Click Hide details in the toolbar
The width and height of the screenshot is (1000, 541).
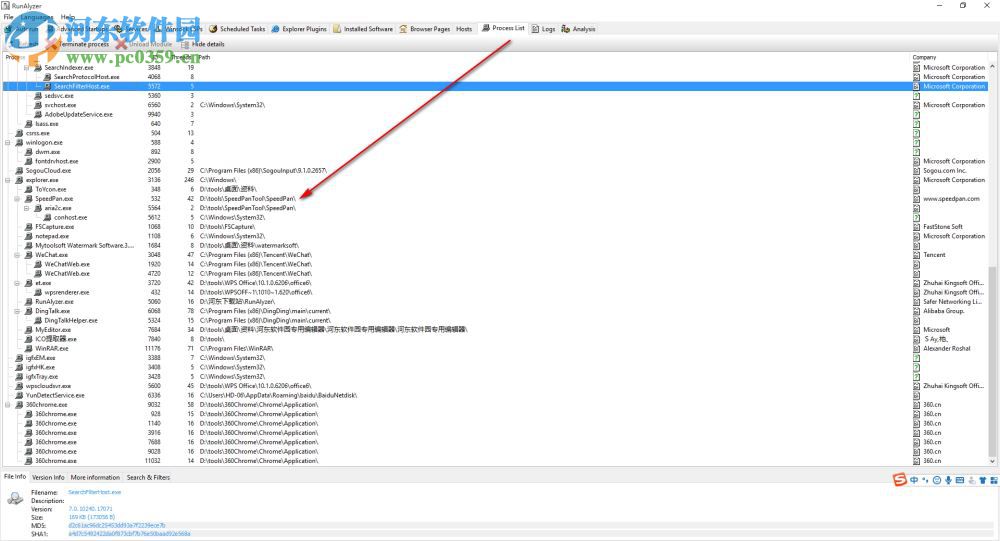click(x=202, y=45)
